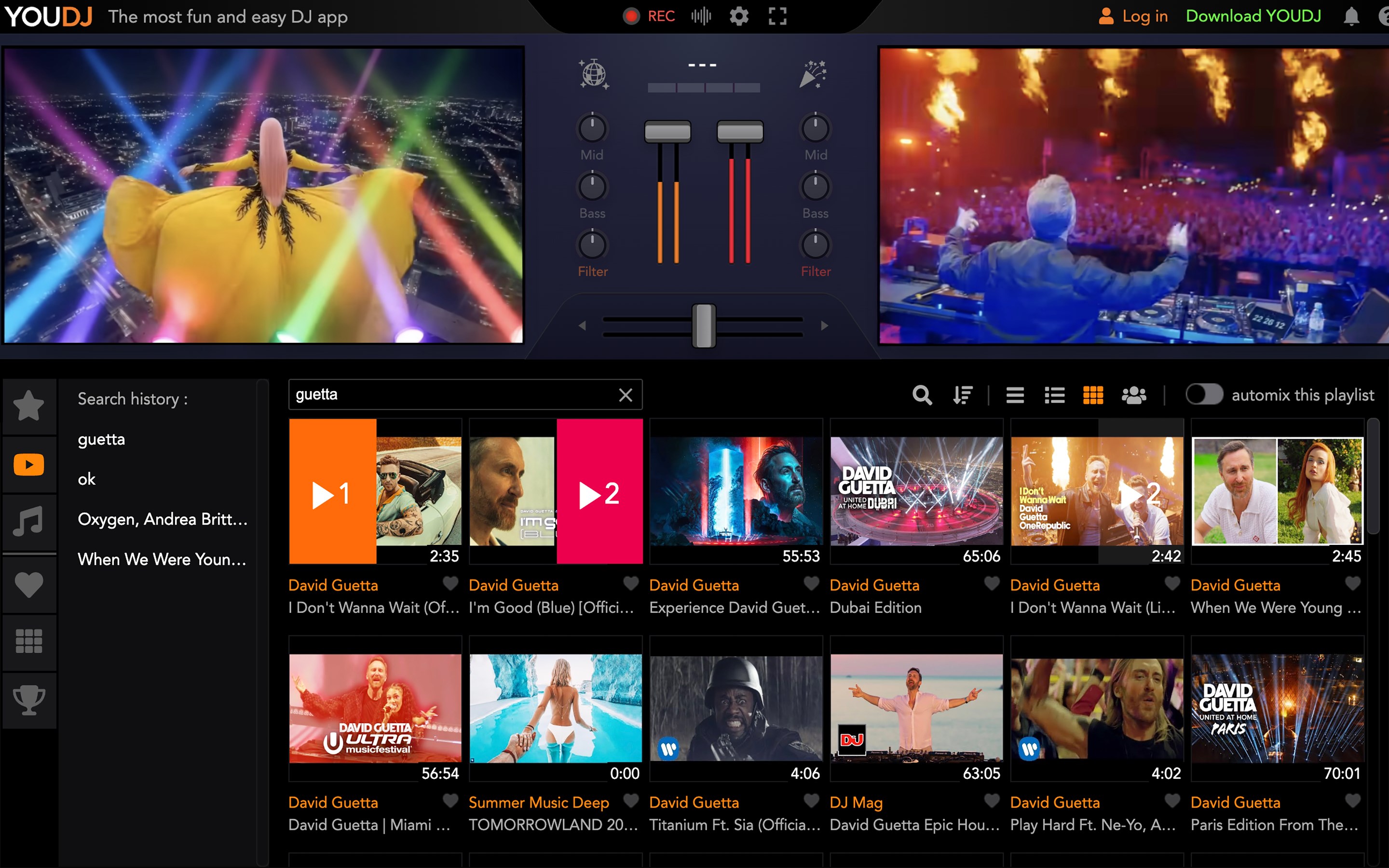Open the YouTube sidebar tab
1389x868 pixels.
[x=29, y=464]
